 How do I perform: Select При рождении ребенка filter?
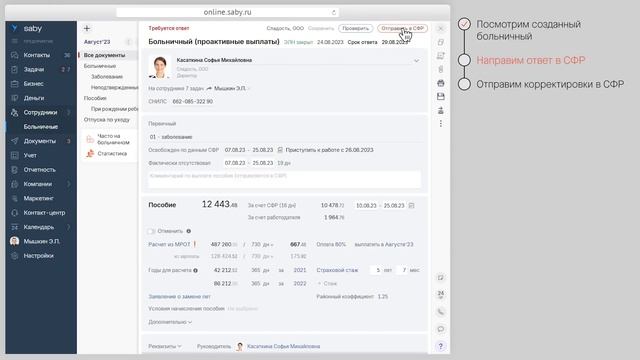(114, 109)
